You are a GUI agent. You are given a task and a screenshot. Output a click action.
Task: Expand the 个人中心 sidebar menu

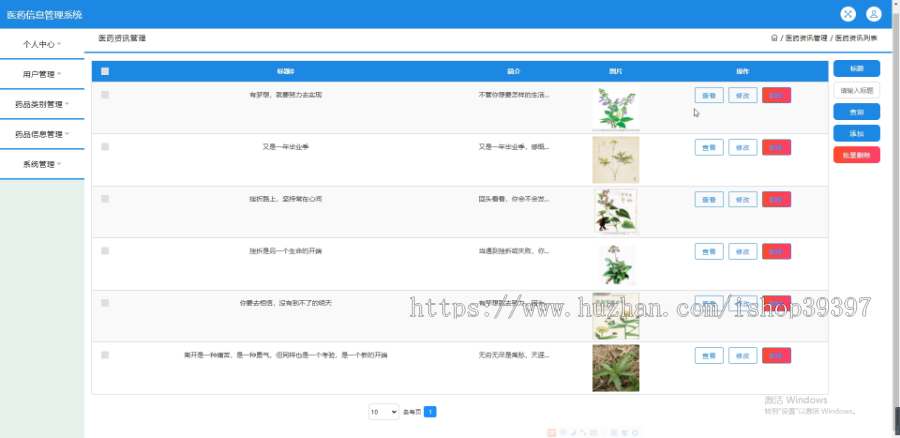[42, 44]
